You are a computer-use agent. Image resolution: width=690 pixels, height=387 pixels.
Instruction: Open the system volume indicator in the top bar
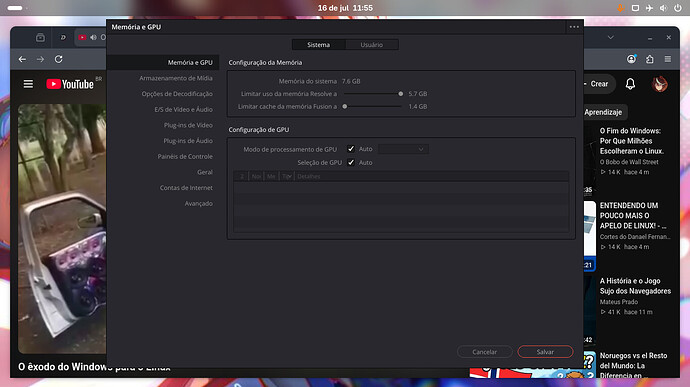tap(663, 8)
